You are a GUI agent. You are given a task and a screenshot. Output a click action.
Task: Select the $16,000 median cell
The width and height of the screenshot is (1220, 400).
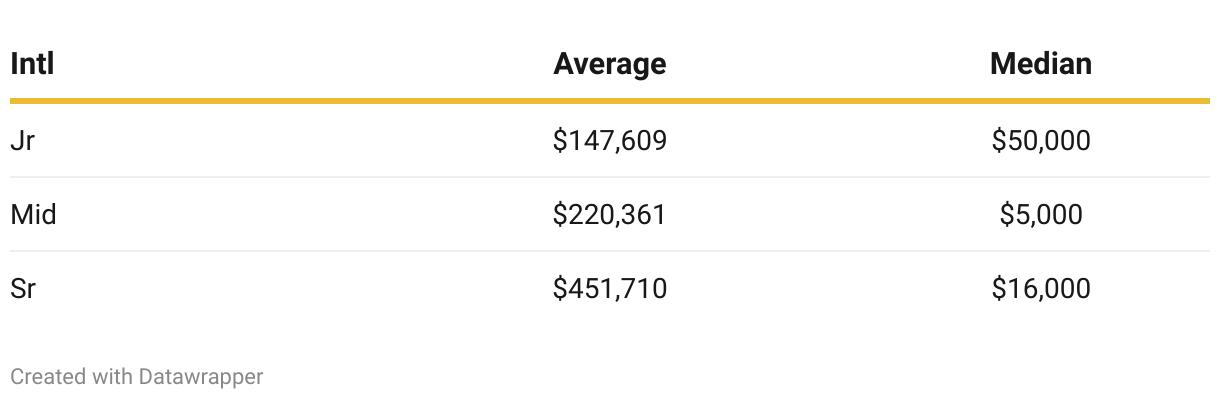[x=1041, y=288]
